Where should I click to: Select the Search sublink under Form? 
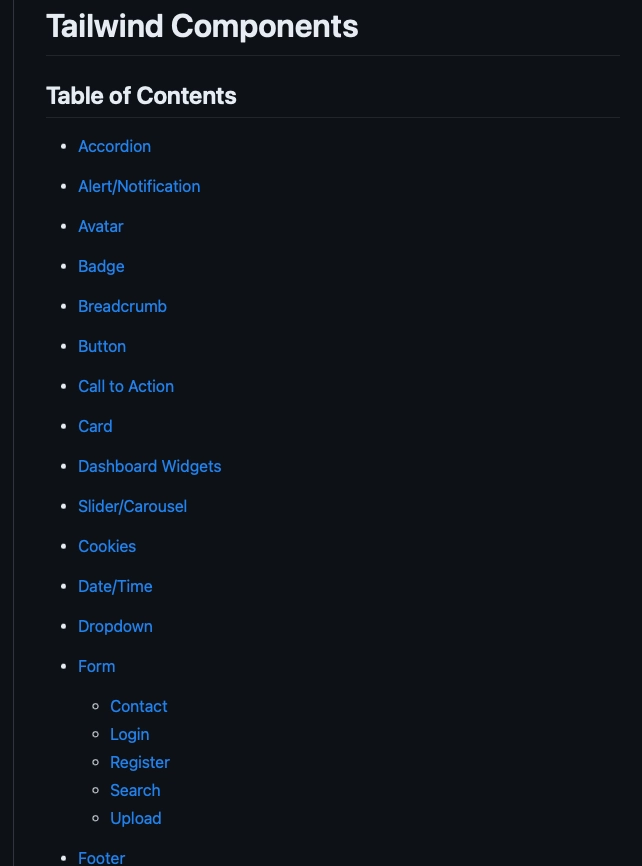pos(135,790)
